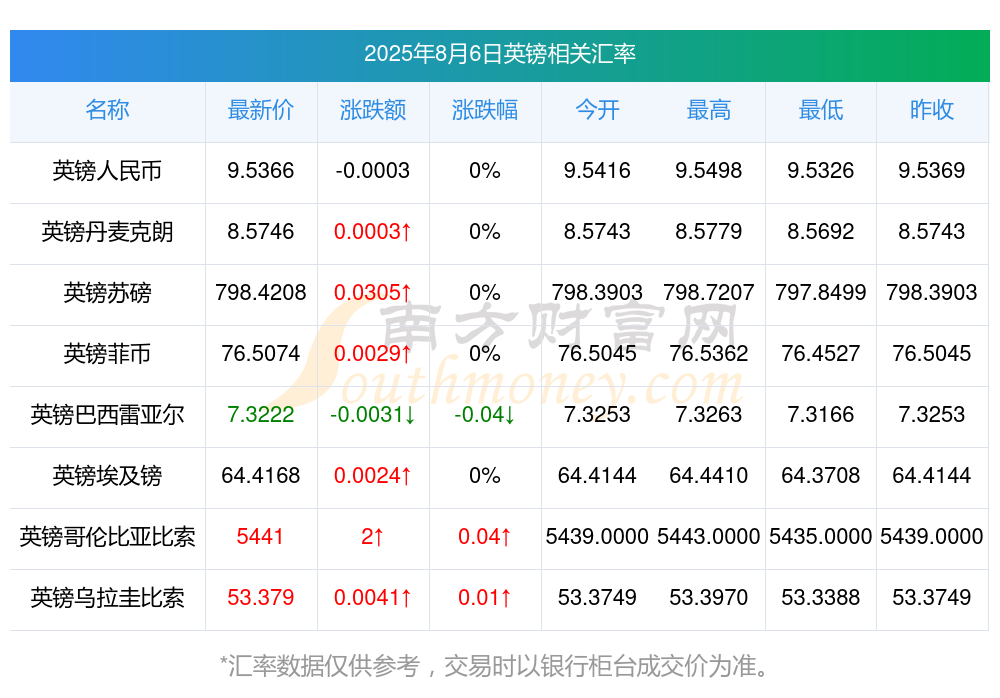Click the 英镑乌拉圭比索 row name
This screenshot has height=698, width=1000.
[x=107, y=598]
